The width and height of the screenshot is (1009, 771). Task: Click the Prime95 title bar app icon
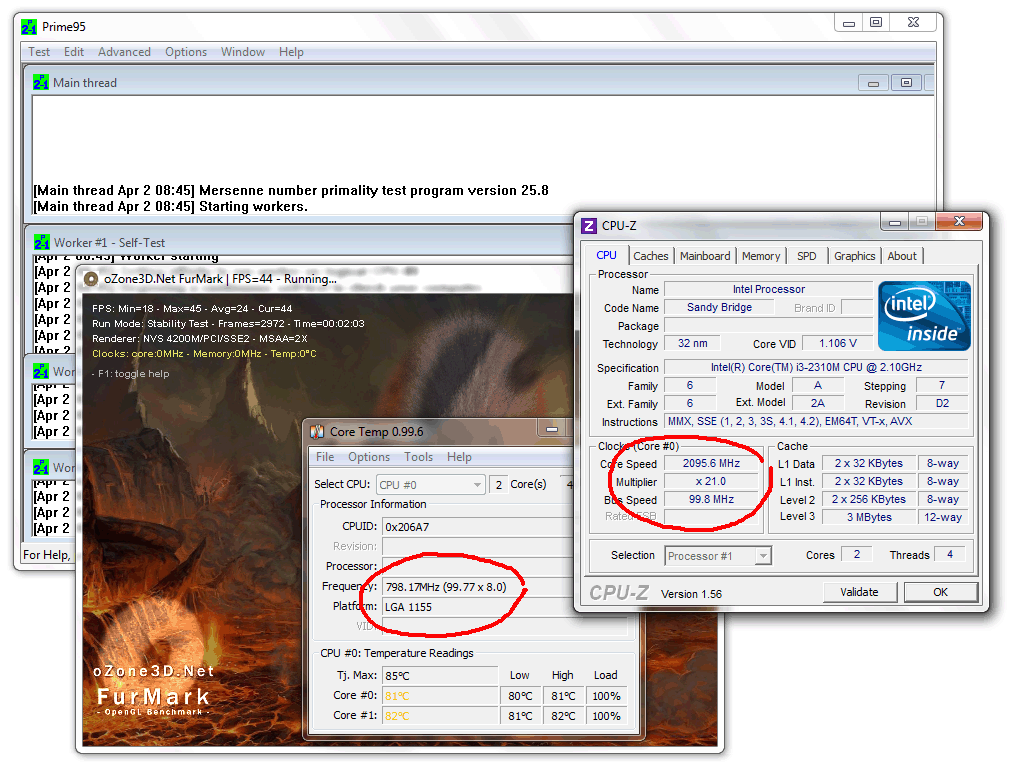[x=30, y=27]
